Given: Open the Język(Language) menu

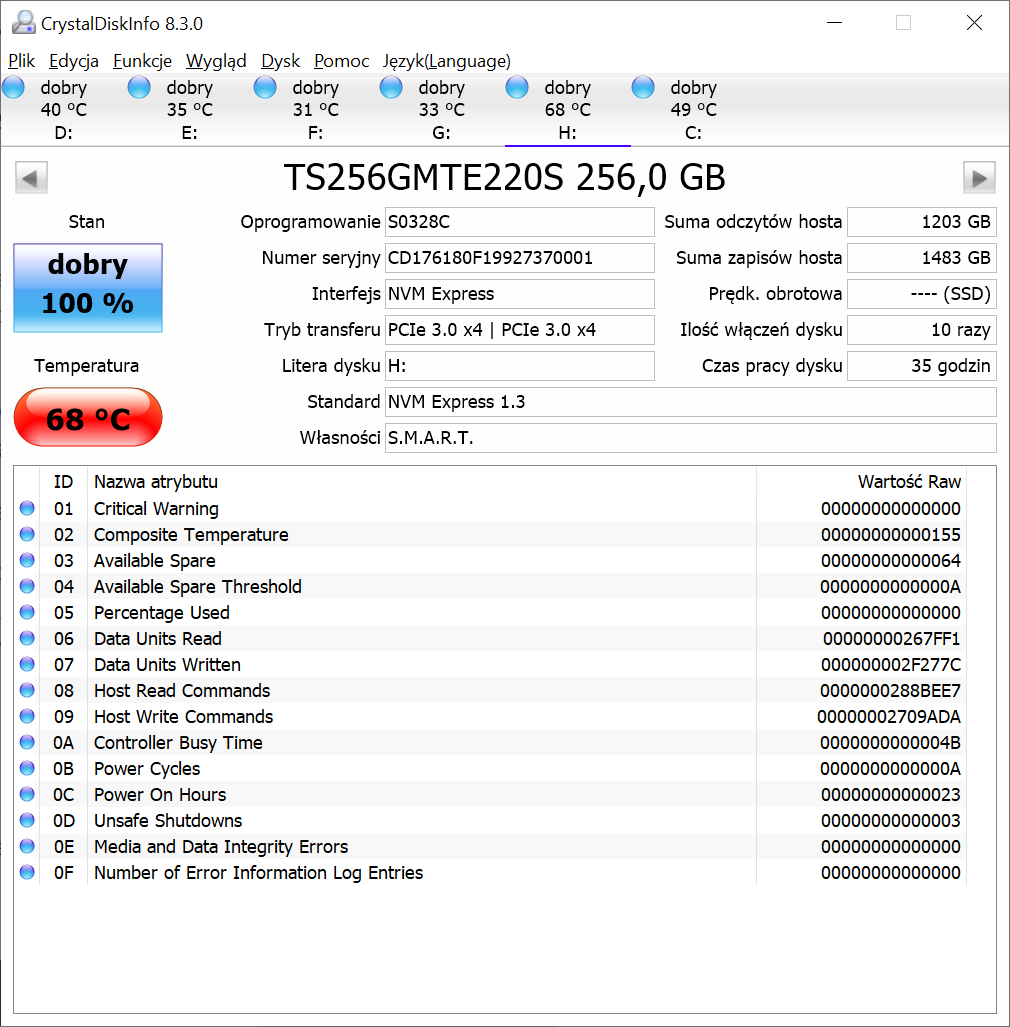Looking at the screenshot, I should 447,61.
